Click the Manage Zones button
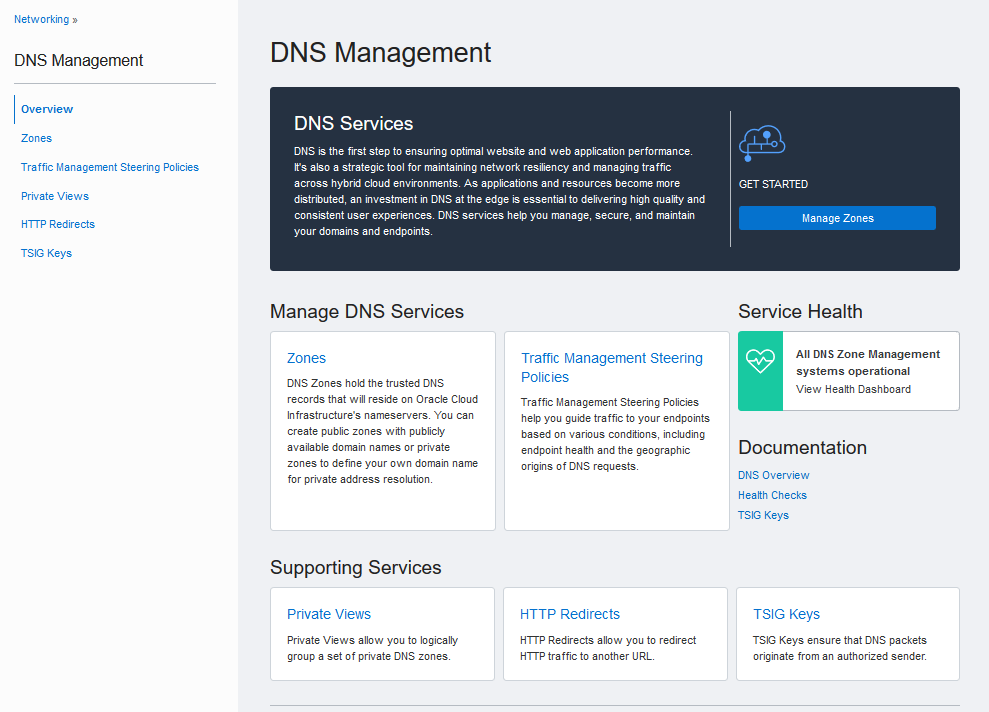This screenshot has width=989, height=712. tap(837, 218)
